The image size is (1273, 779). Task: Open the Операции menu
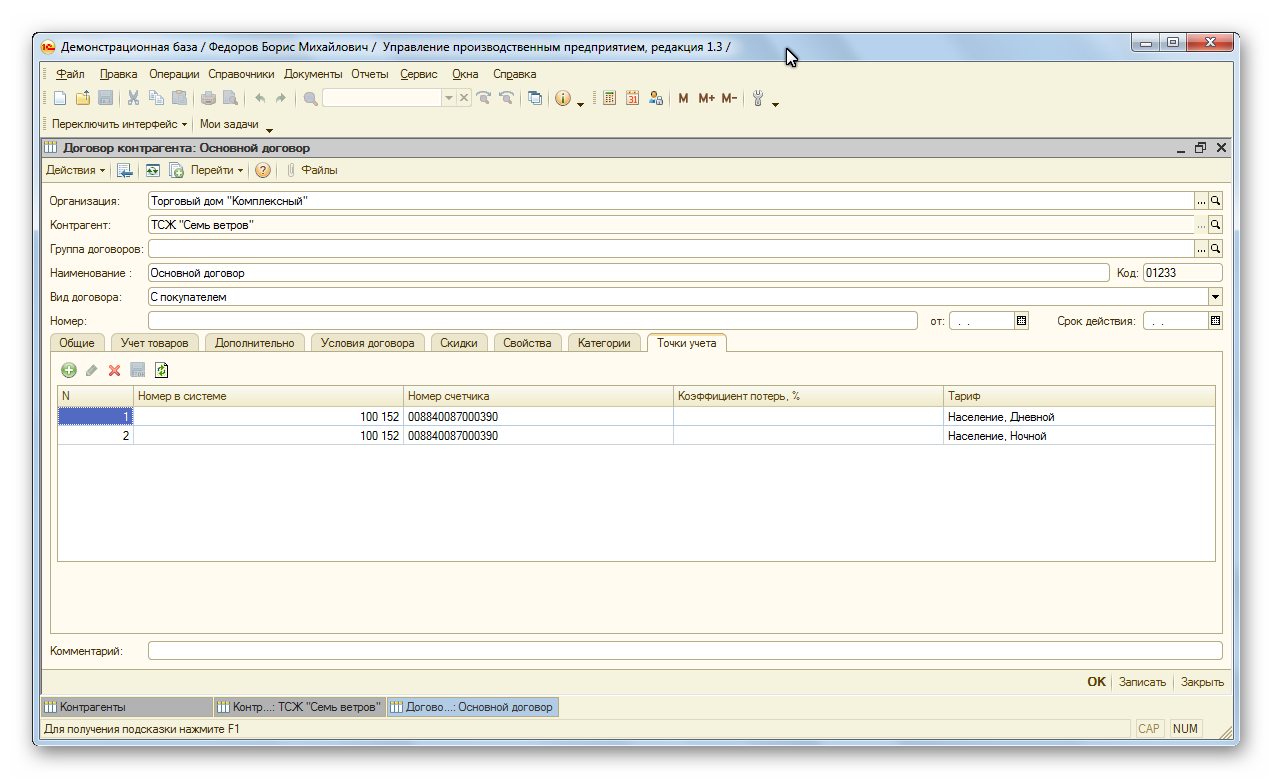(174, 74)
